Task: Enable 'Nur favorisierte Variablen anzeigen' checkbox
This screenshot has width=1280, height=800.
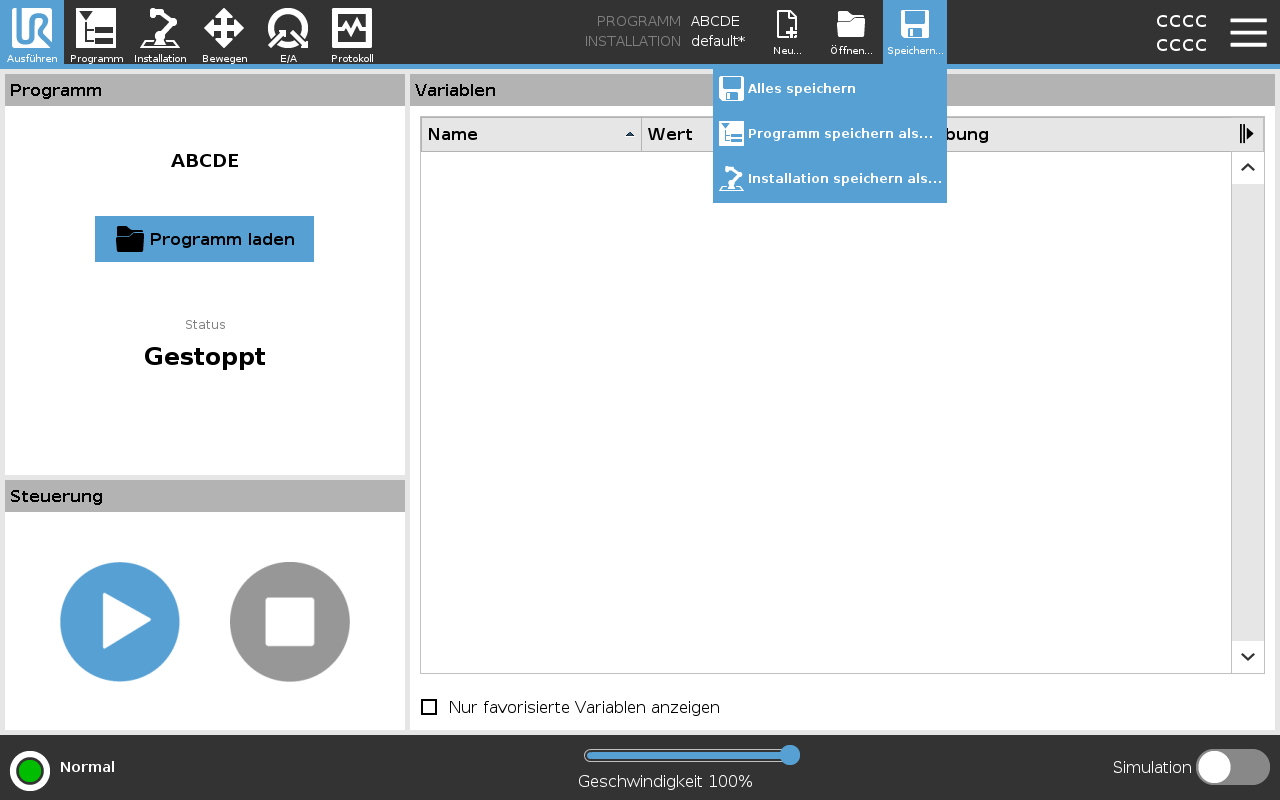Action: 429,707
